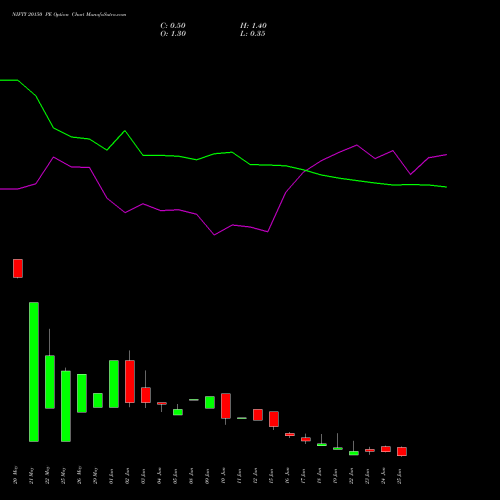Select the tallest green candle above 21 May

tap(34, 372)
